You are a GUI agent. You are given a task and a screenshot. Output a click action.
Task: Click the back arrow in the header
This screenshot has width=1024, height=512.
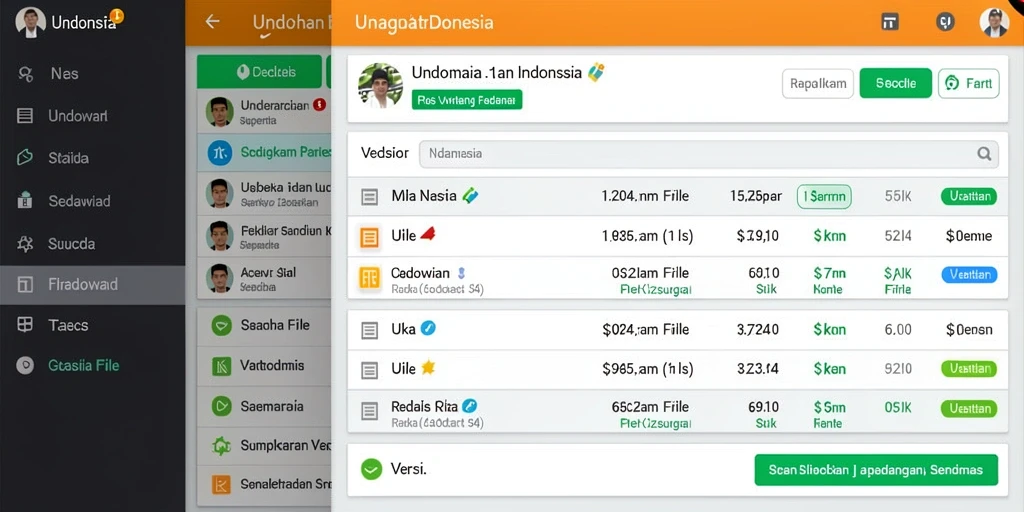212,22
